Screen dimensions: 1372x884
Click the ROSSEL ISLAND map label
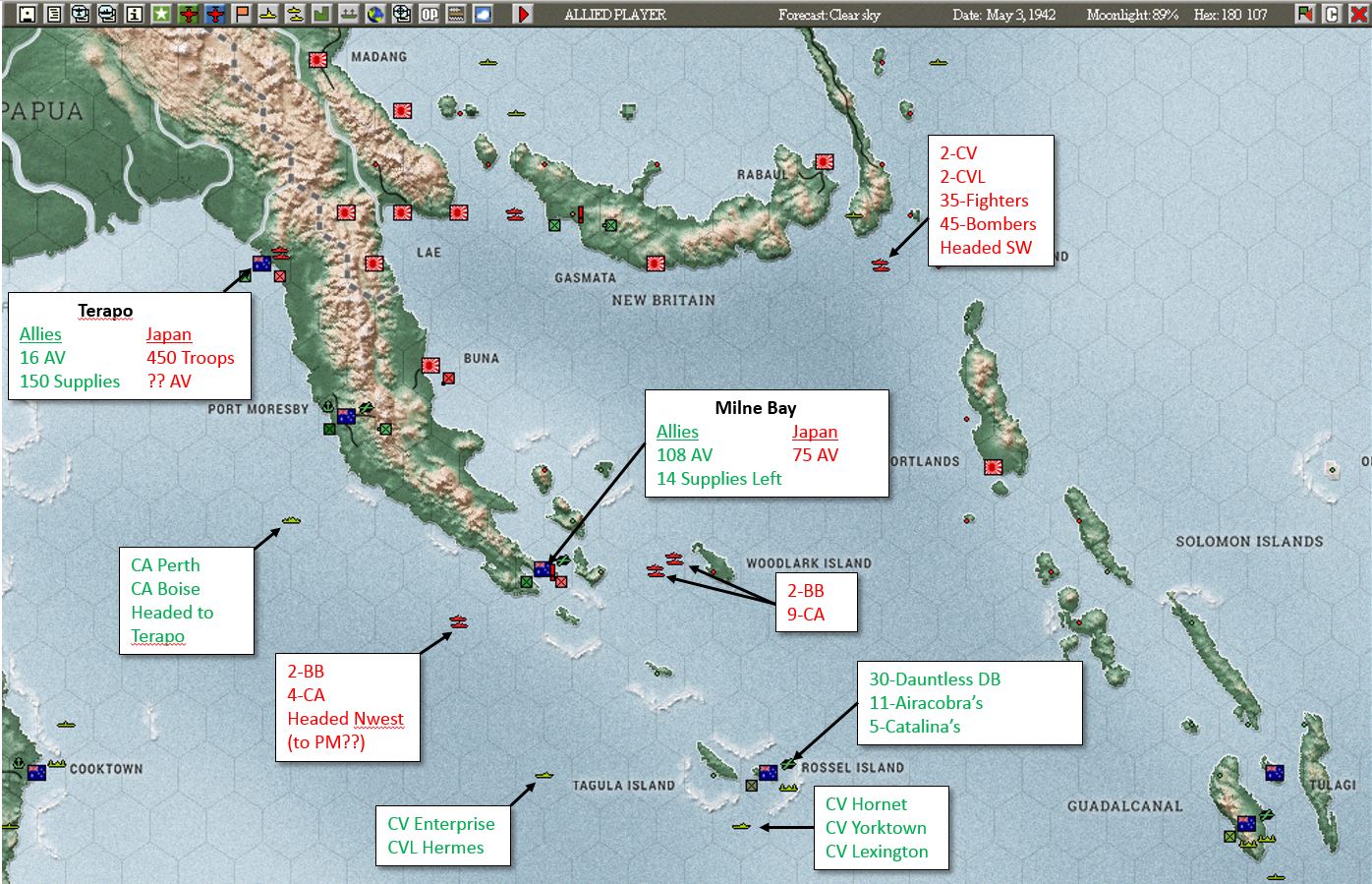point(852,768)
